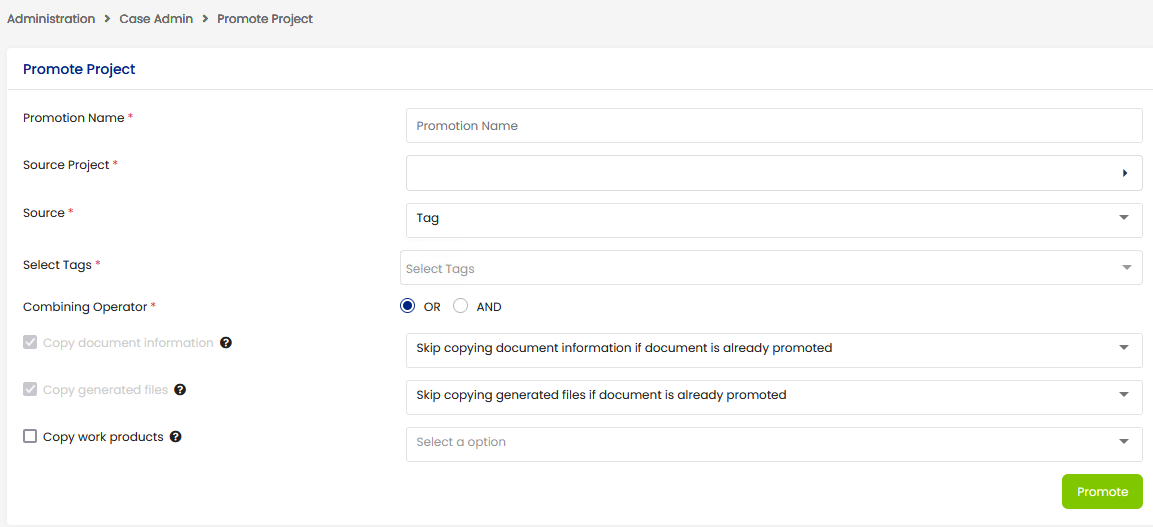Image resolution: width=1153 pixels, height=527 pixels.
Task: Open skip copying generated files dropdown
Action: [x=774, y=397]
